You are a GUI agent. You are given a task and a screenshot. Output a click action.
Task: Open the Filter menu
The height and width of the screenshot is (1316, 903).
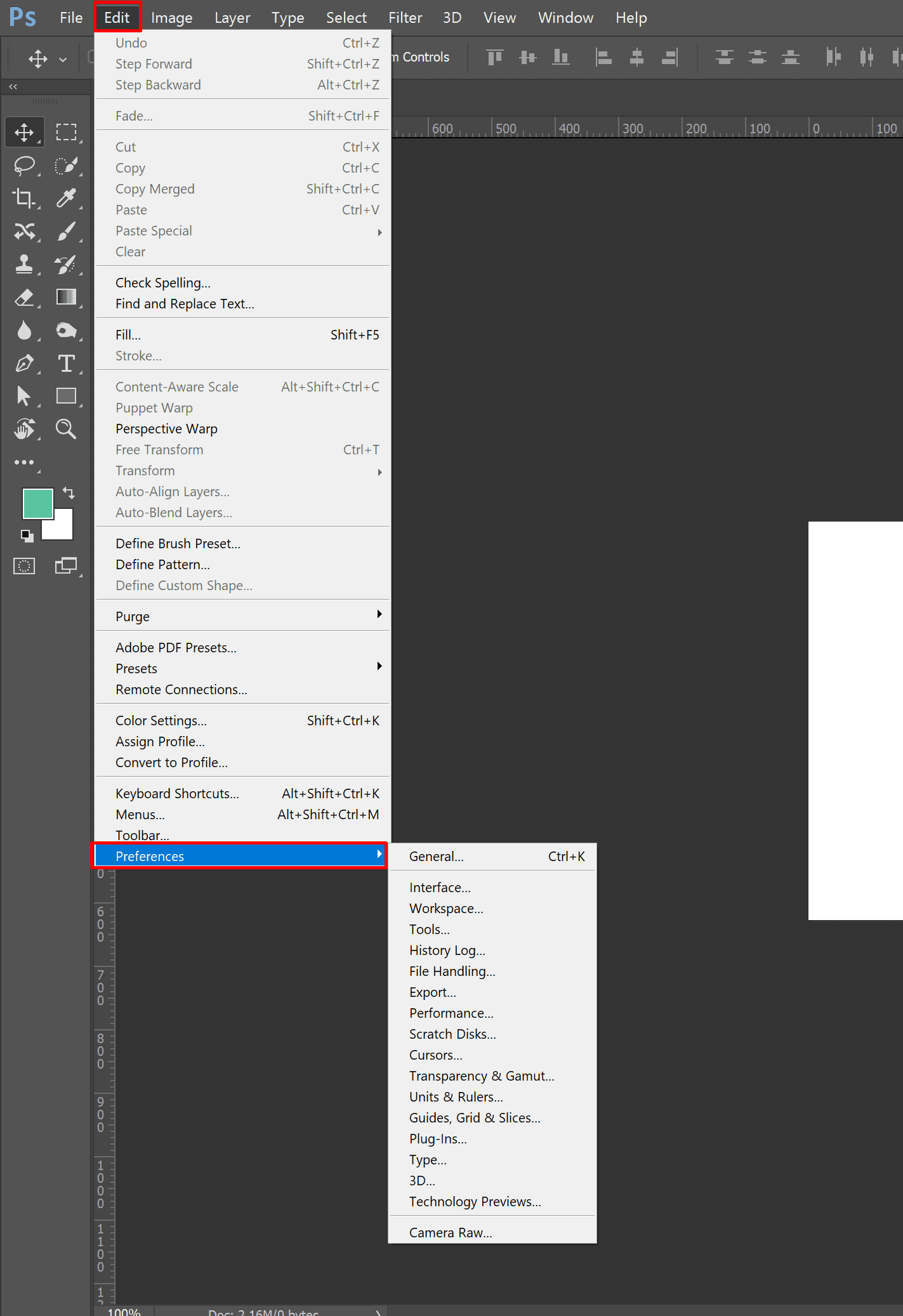point(405,18)
